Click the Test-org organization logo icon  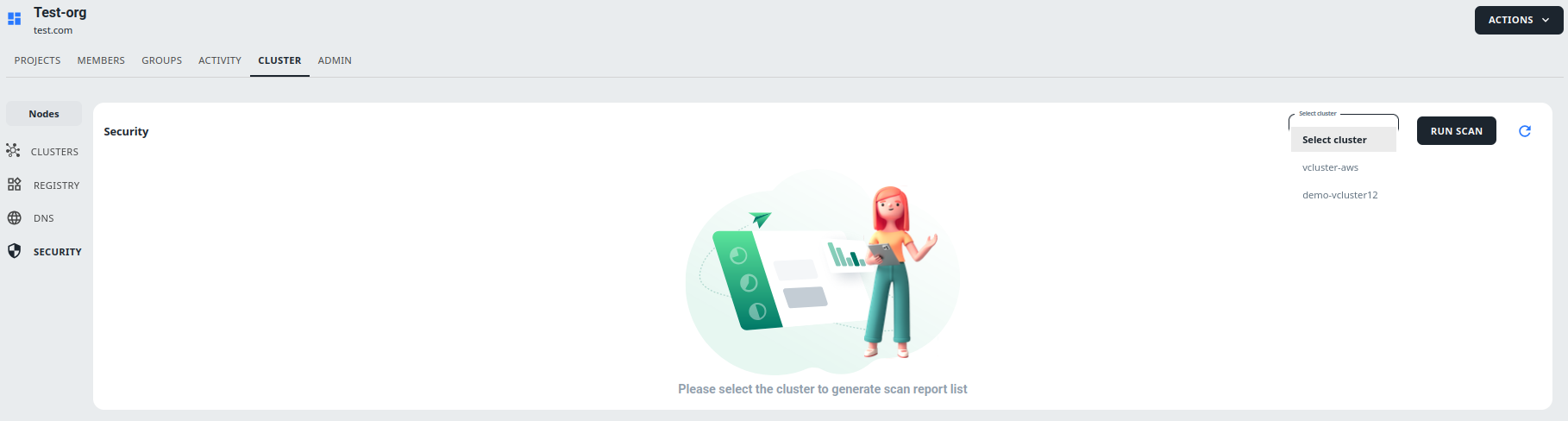[14, 19]
